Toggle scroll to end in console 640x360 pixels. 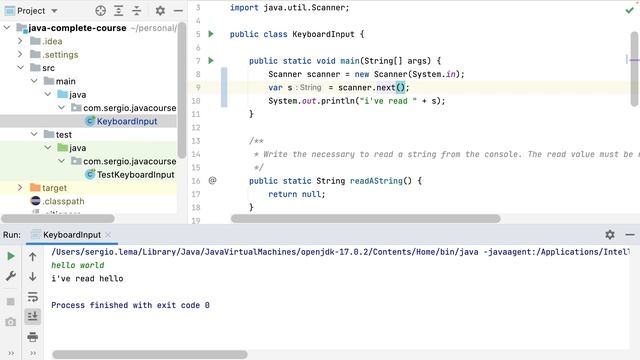pos(33,316)
